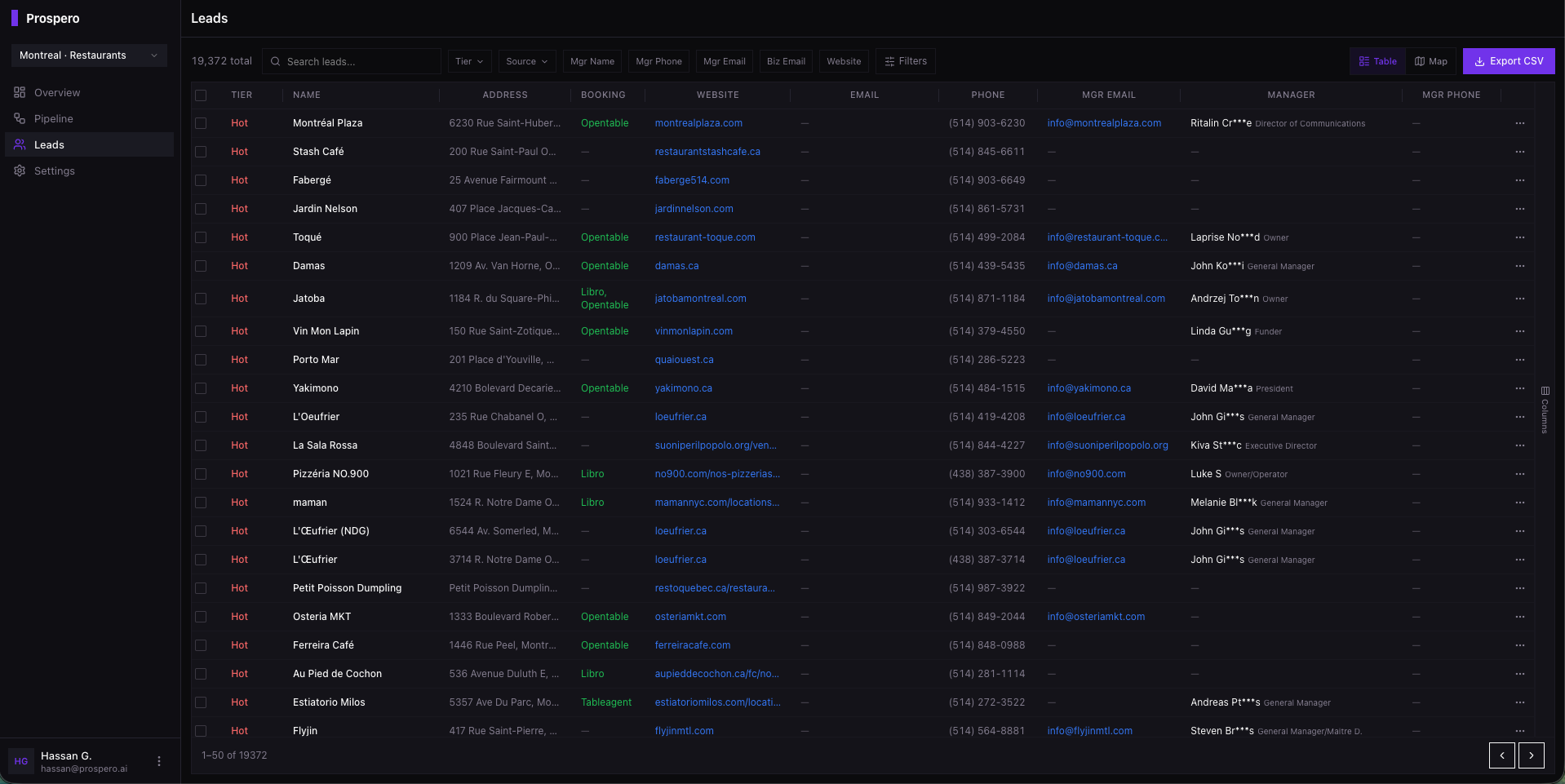Click the HG user avatar
The width and height of the screenshot is (1565, 784).
point(21,761)
